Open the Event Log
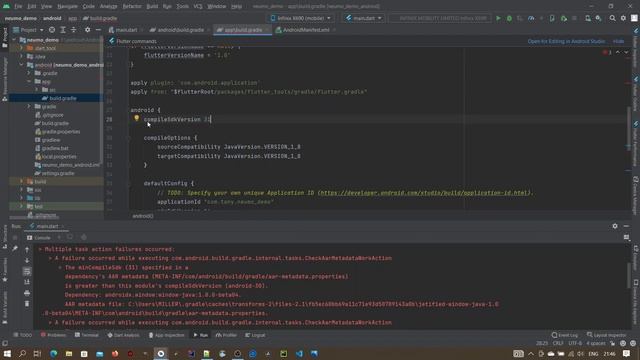The width and height of the screenshot is (640, 360). [565, 335]
